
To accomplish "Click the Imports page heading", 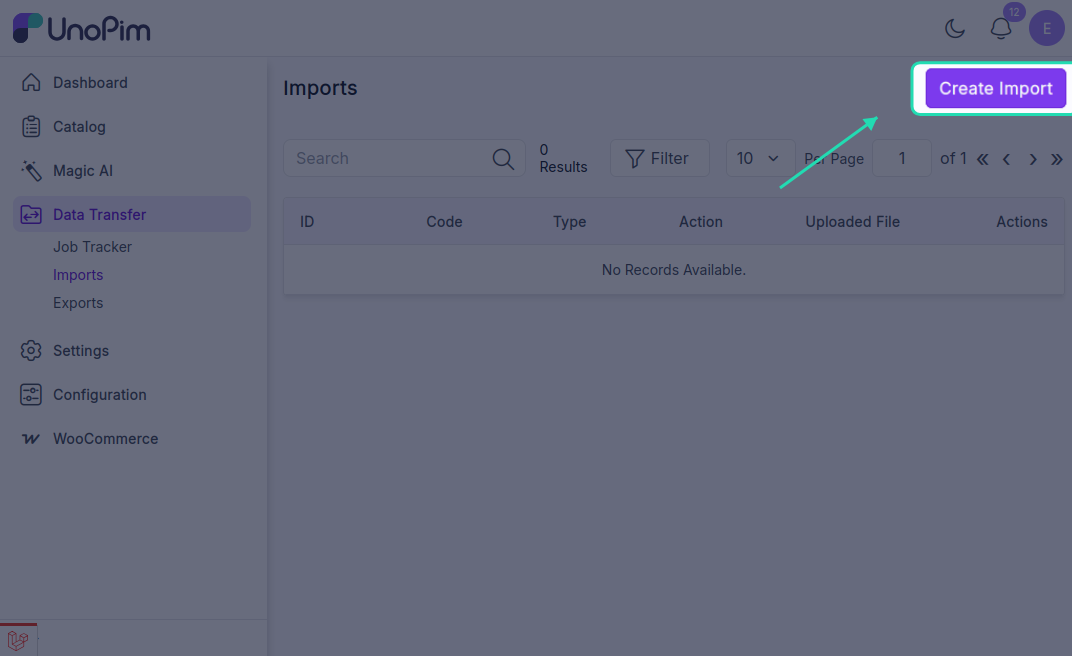I will pyautogui.click(x=320, y=88).
